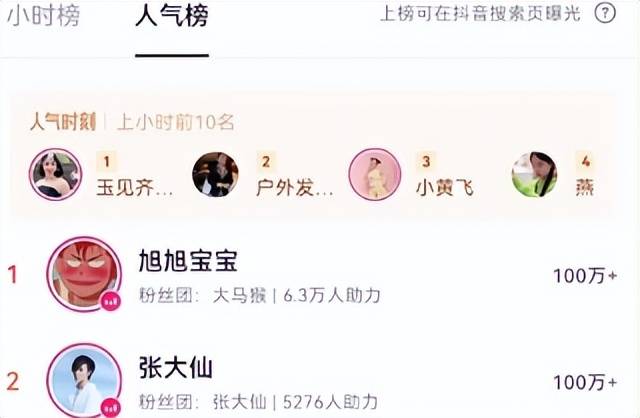Tap the 户外发… name label
This screenshot has height=418, width=640.
point(295,188)
